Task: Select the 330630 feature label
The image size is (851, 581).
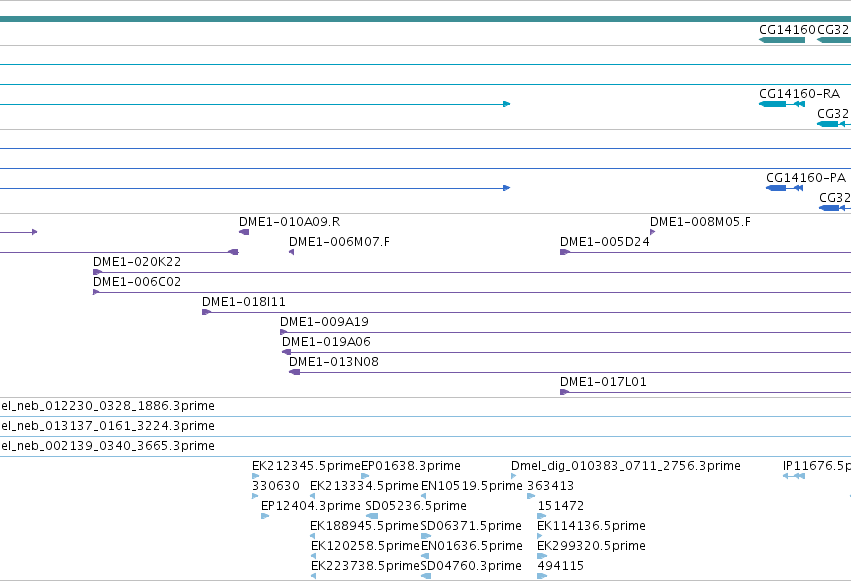Action: click(276, 486)
